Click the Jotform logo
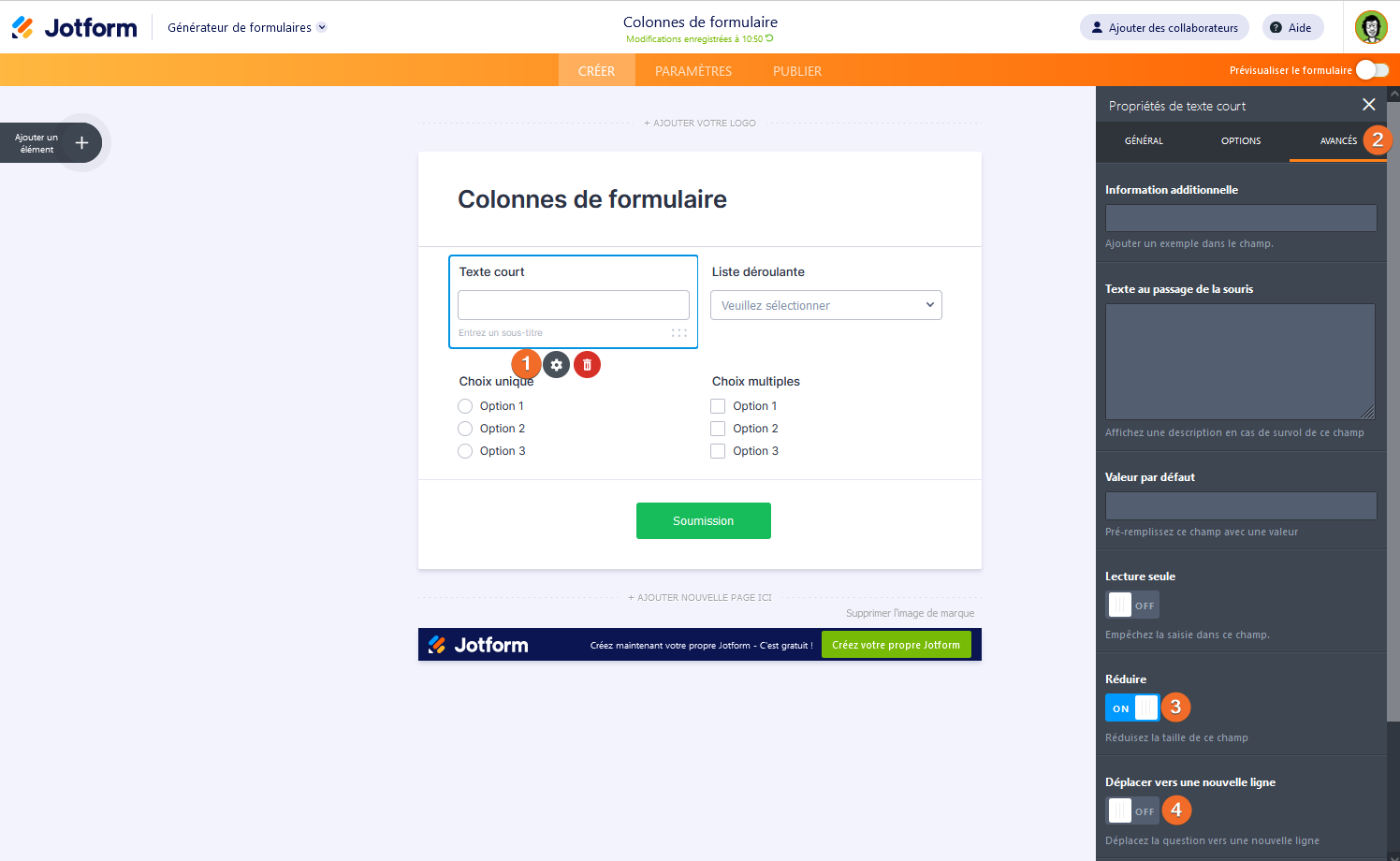 (75, 27)
